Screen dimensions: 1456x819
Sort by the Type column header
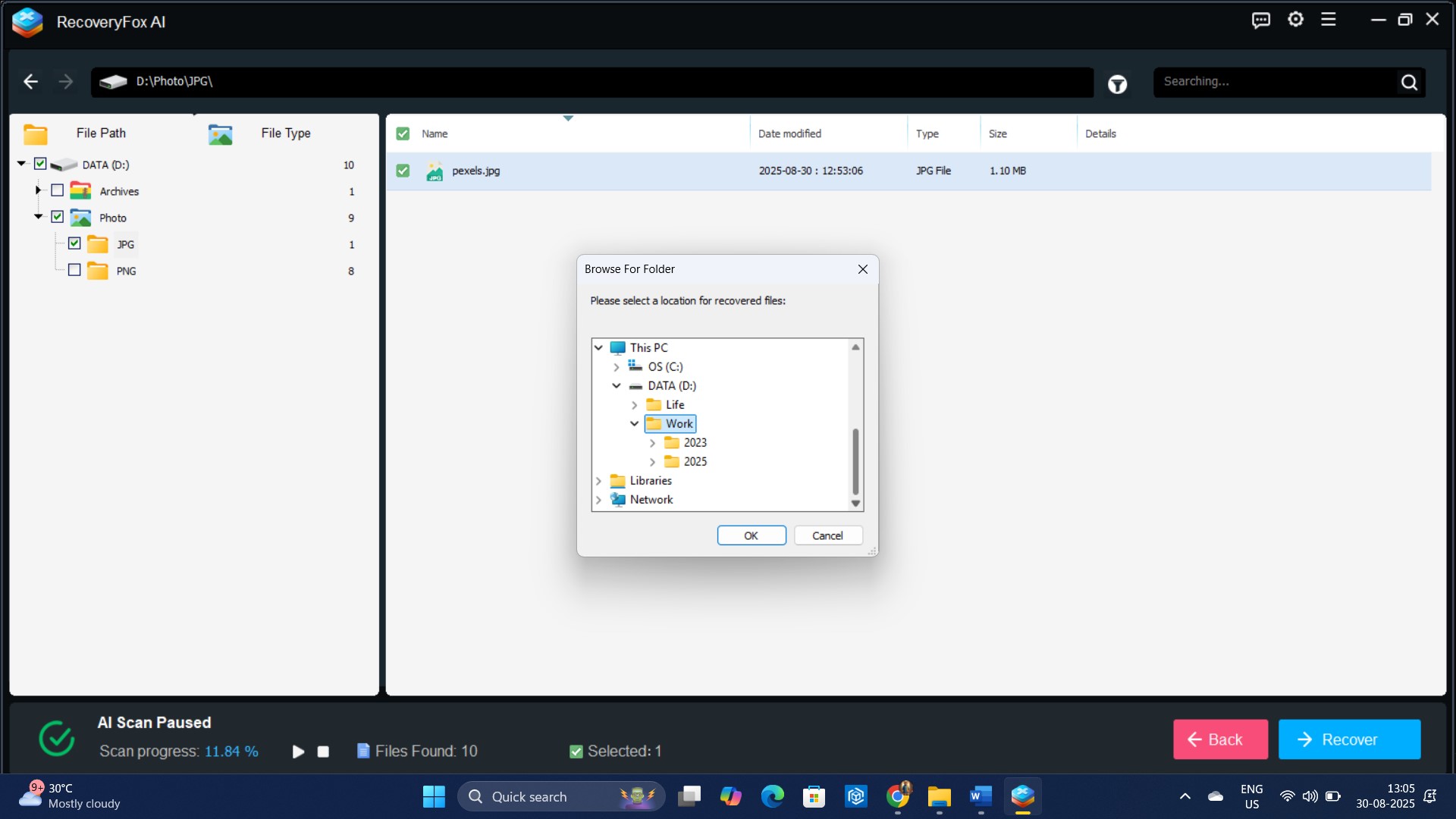pyautogui.click(x=927, y=134)
